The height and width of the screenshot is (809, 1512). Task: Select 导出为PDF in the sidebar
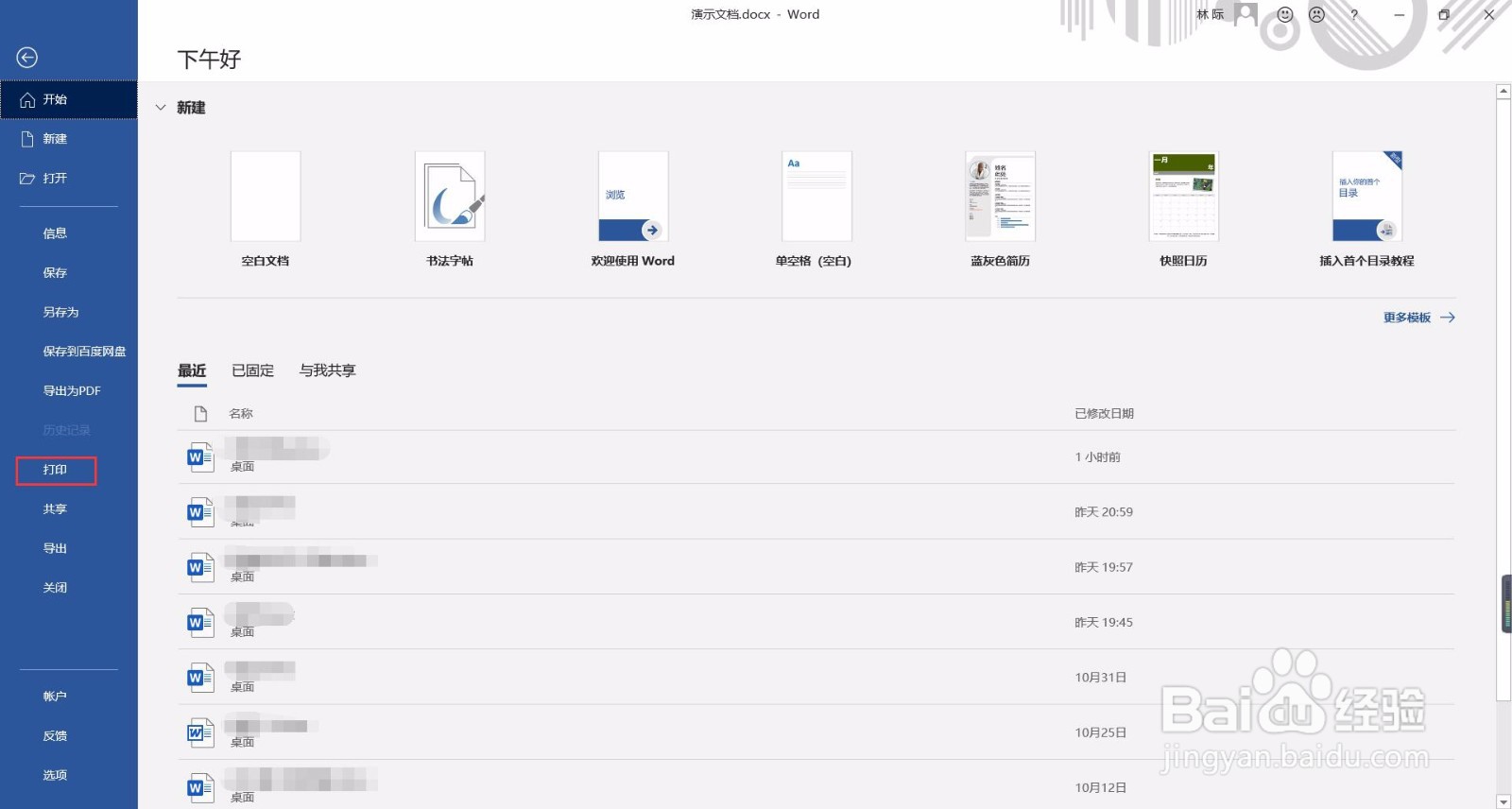(x=72, y=391)
